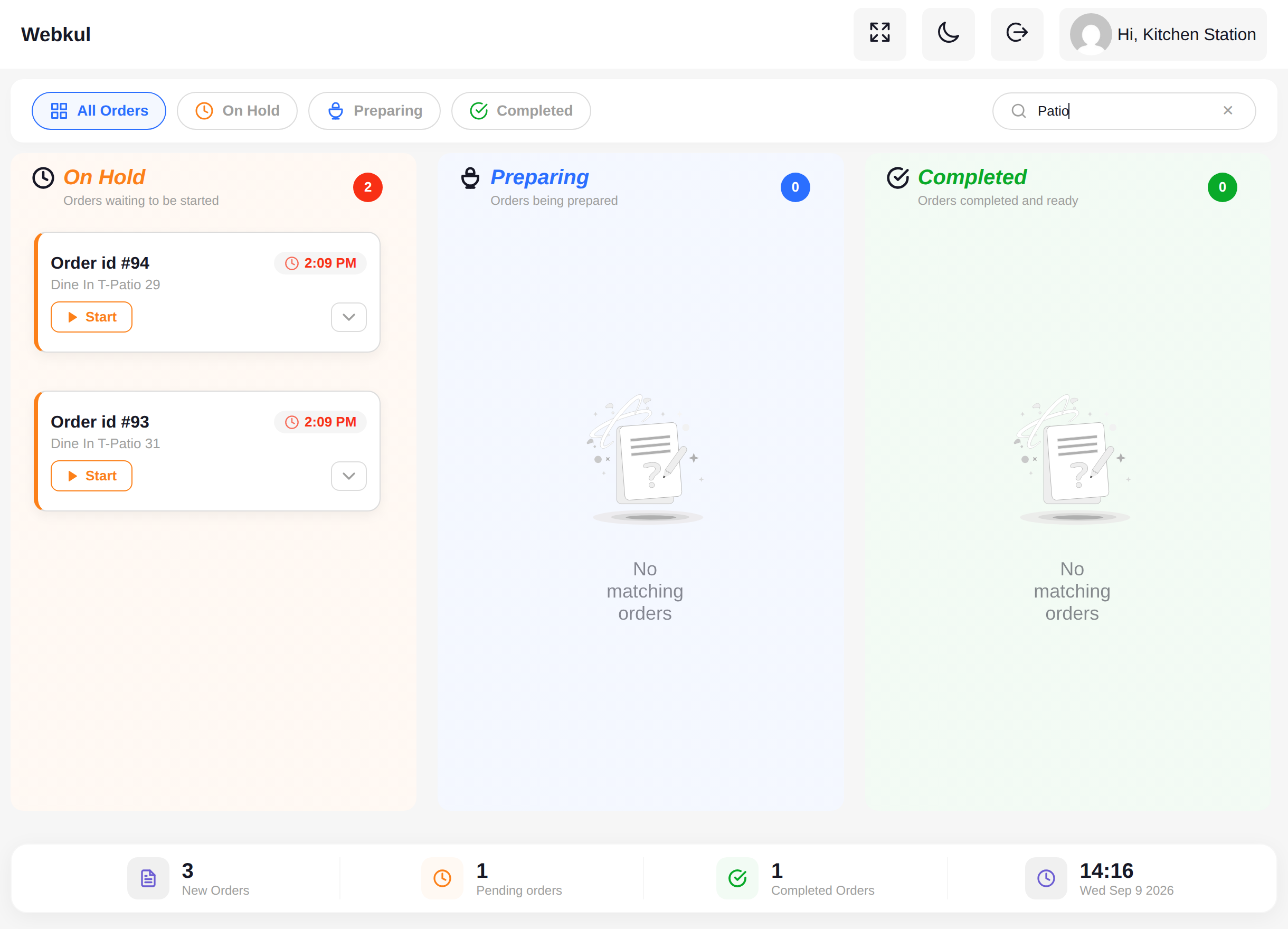Click the purple clock icon beside 14:16
Viewport: 1288px width, 929px height.
point(1046,878)
